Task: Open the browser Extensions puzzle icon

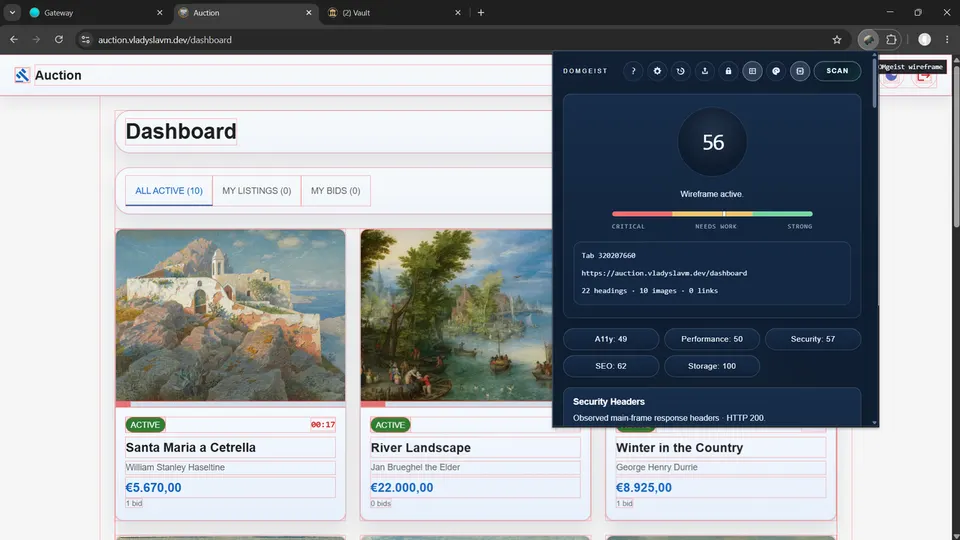Action: [891, 40]
